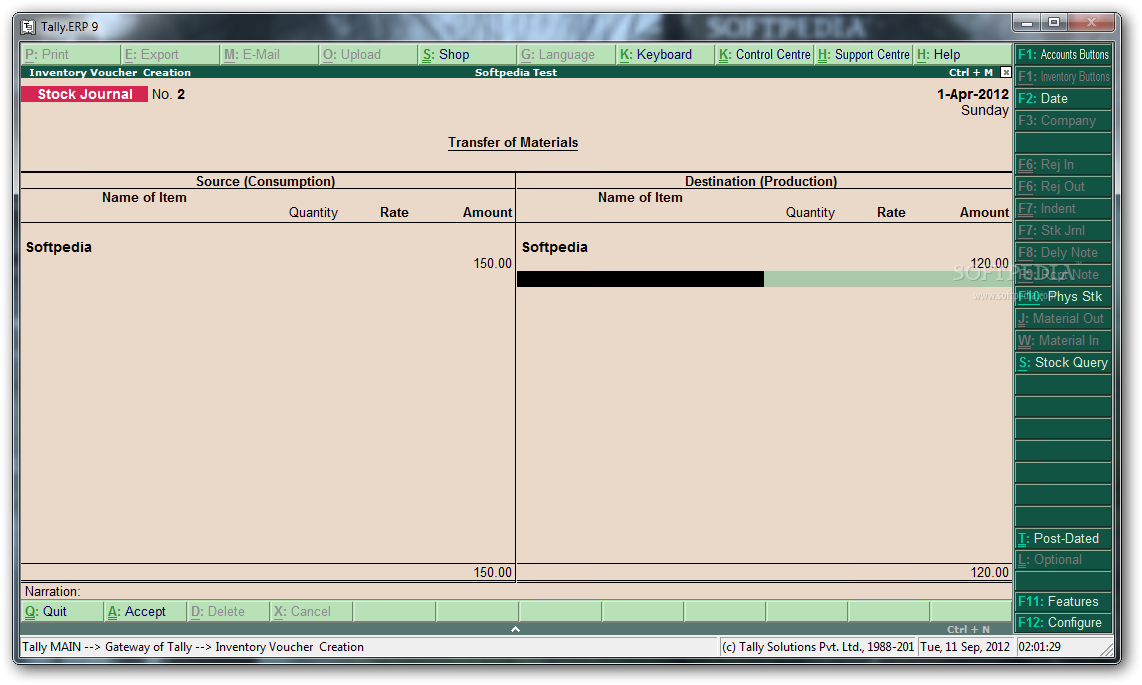
Task: Click the Stock Journal voucher type label
Action: [84, 94]
